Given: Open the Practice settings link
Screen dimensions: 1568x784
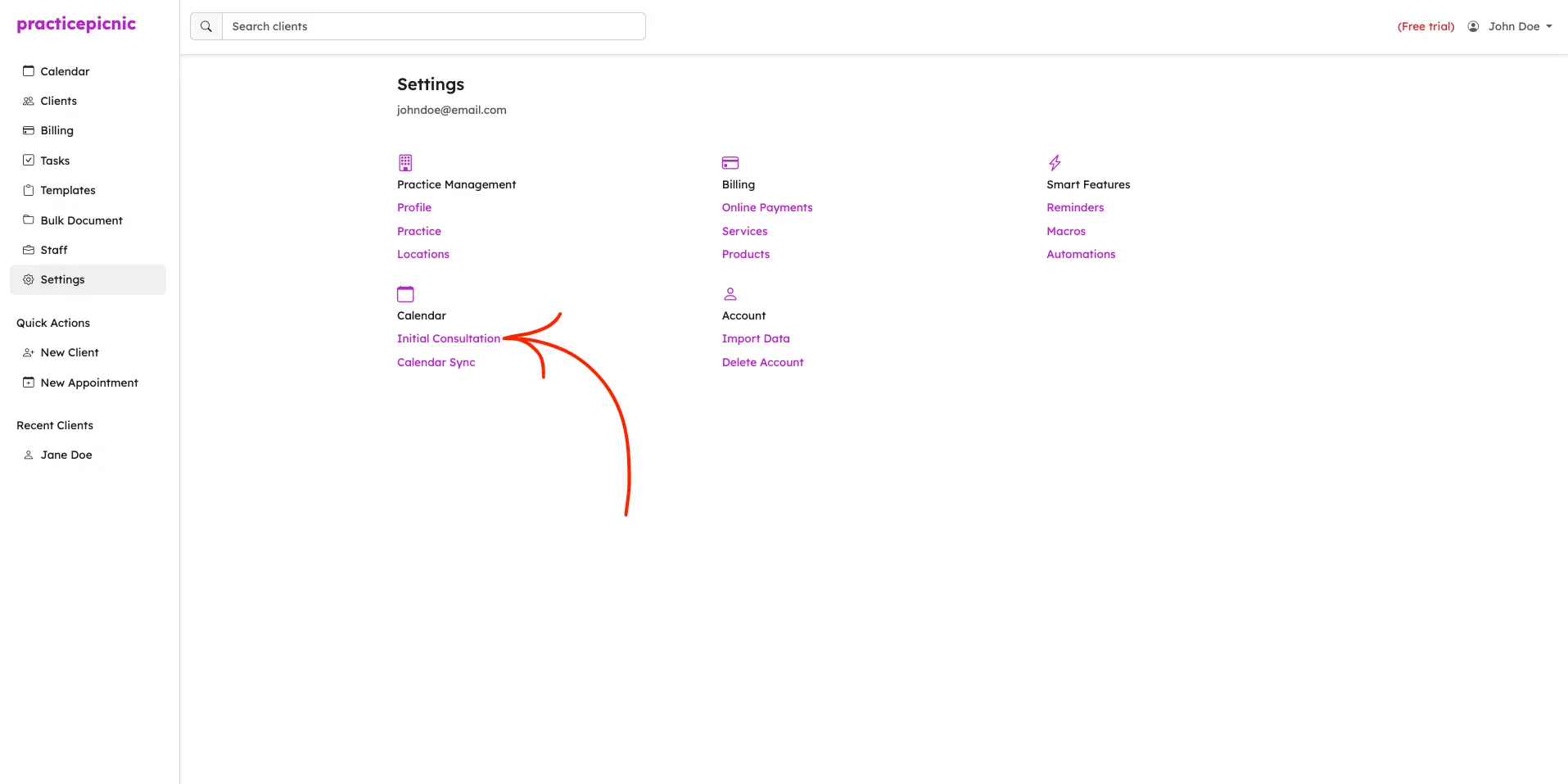Looking at the screenshot, I should pyautogui.click(x=419, y=231).
